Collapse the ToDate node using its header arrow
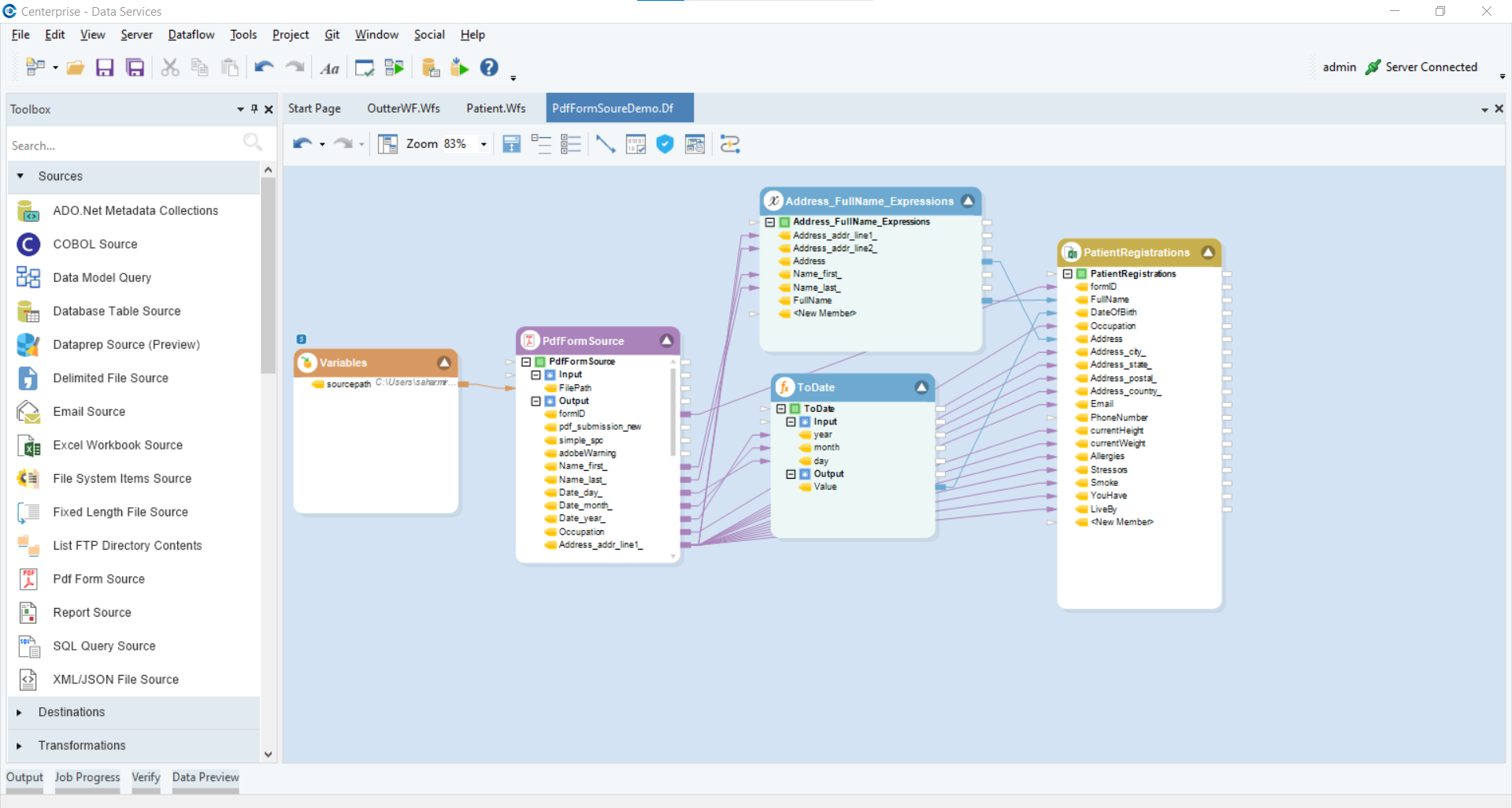Viewport: 1512px width, 808px height. (920, 387)
